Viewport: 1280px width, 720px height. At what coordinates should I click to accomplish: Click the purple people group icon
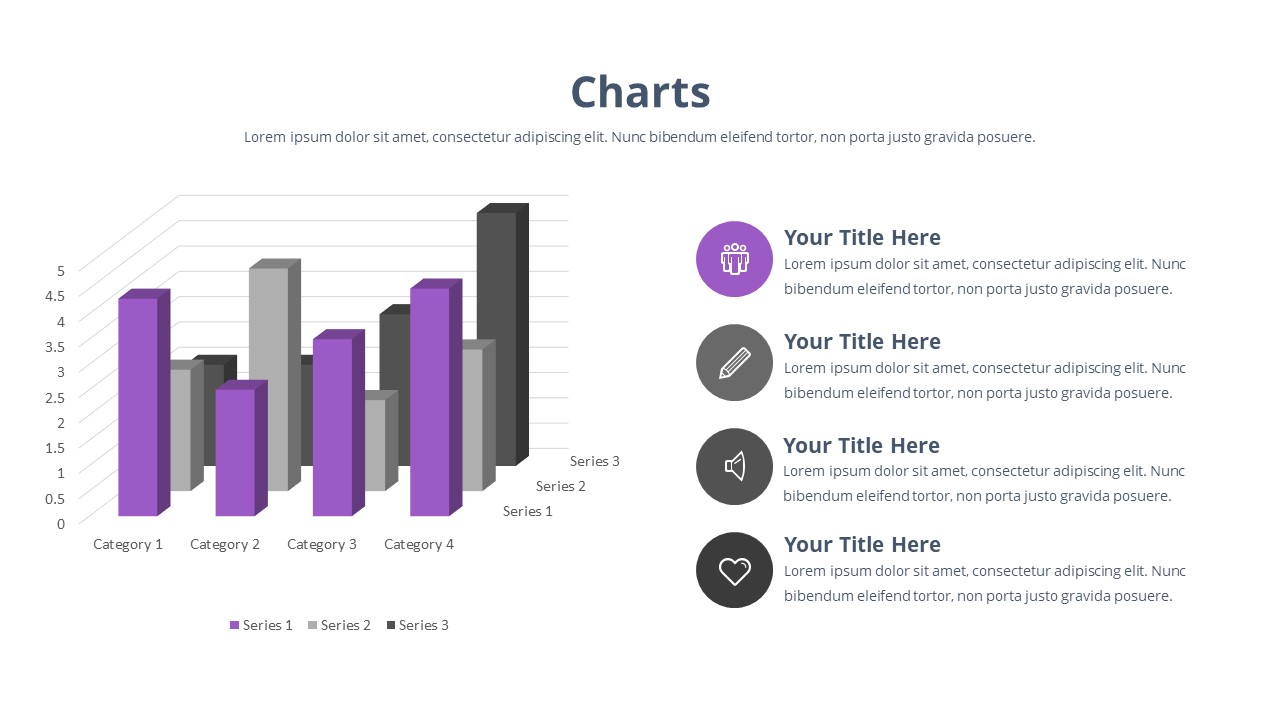(x=734, y=259)
